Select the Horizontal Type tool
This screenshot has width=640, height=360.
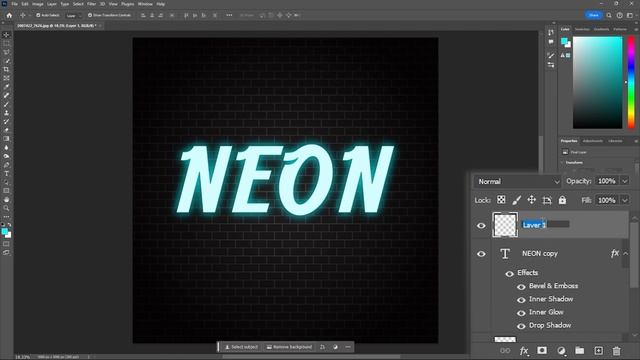pos(6,174)
